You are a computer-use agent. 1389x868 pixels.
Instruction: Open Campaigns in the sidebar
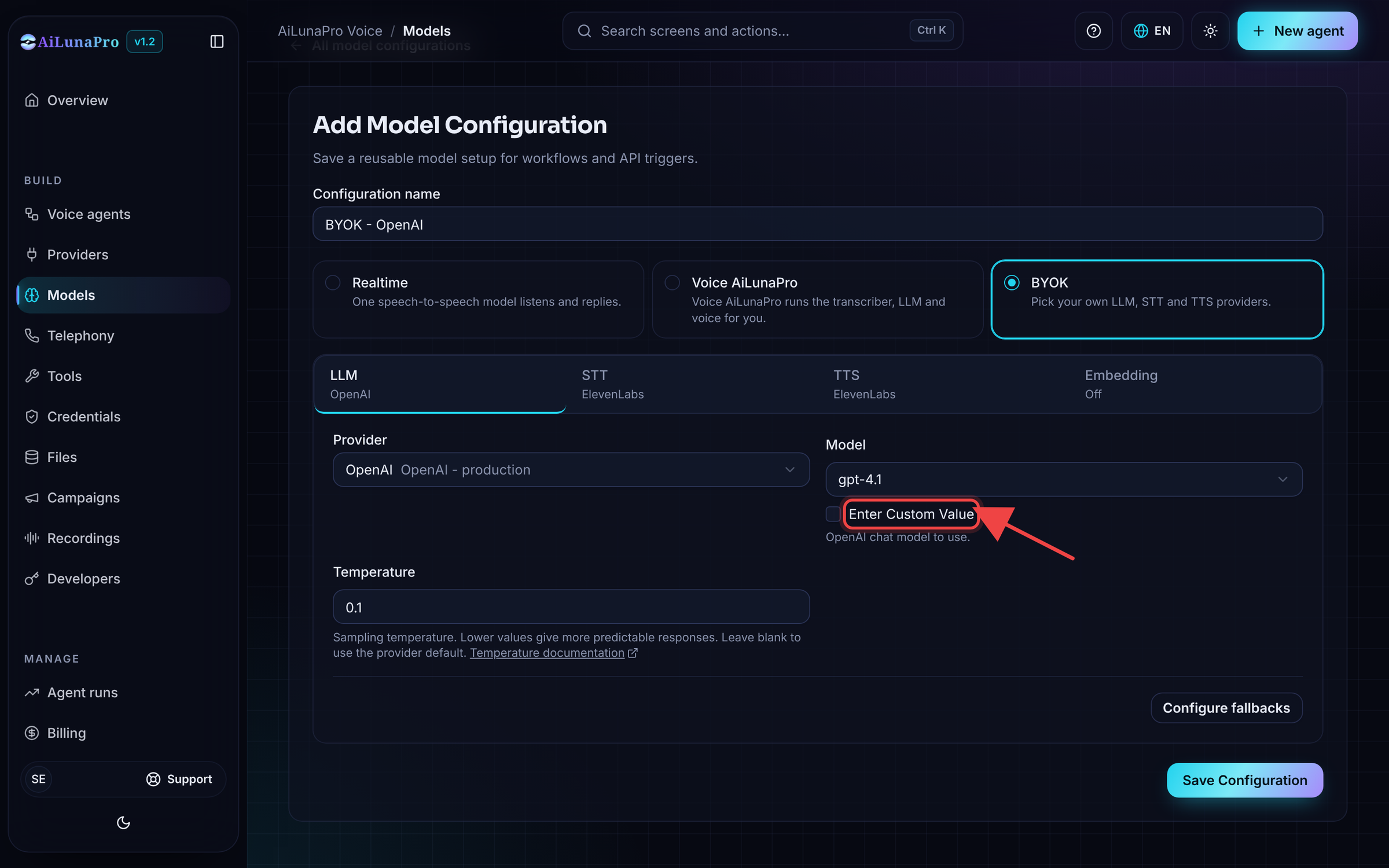coord(123,498)
